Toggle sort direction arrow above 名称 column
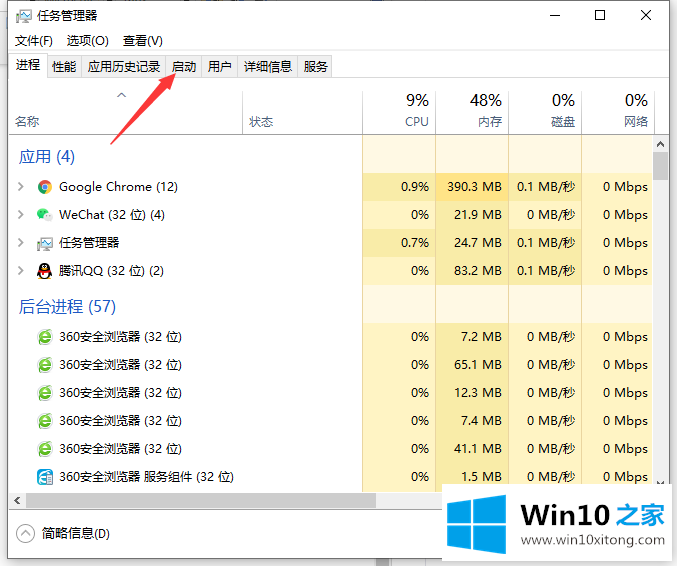 click(x=122, y=95)
